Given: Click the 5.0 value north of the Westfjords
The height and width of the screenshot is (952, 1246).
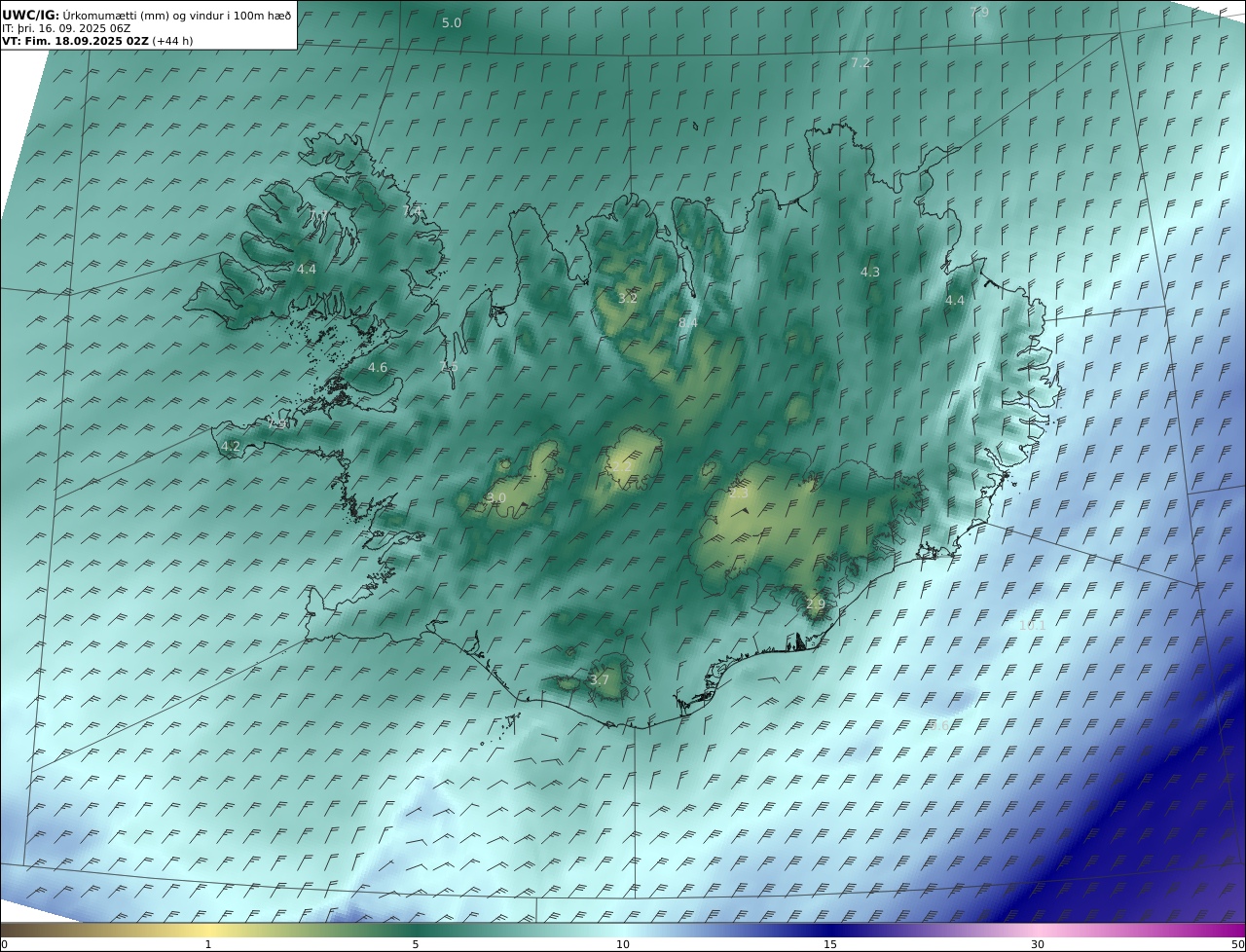Looking at the screenshot, I should (x=452, y=22).
